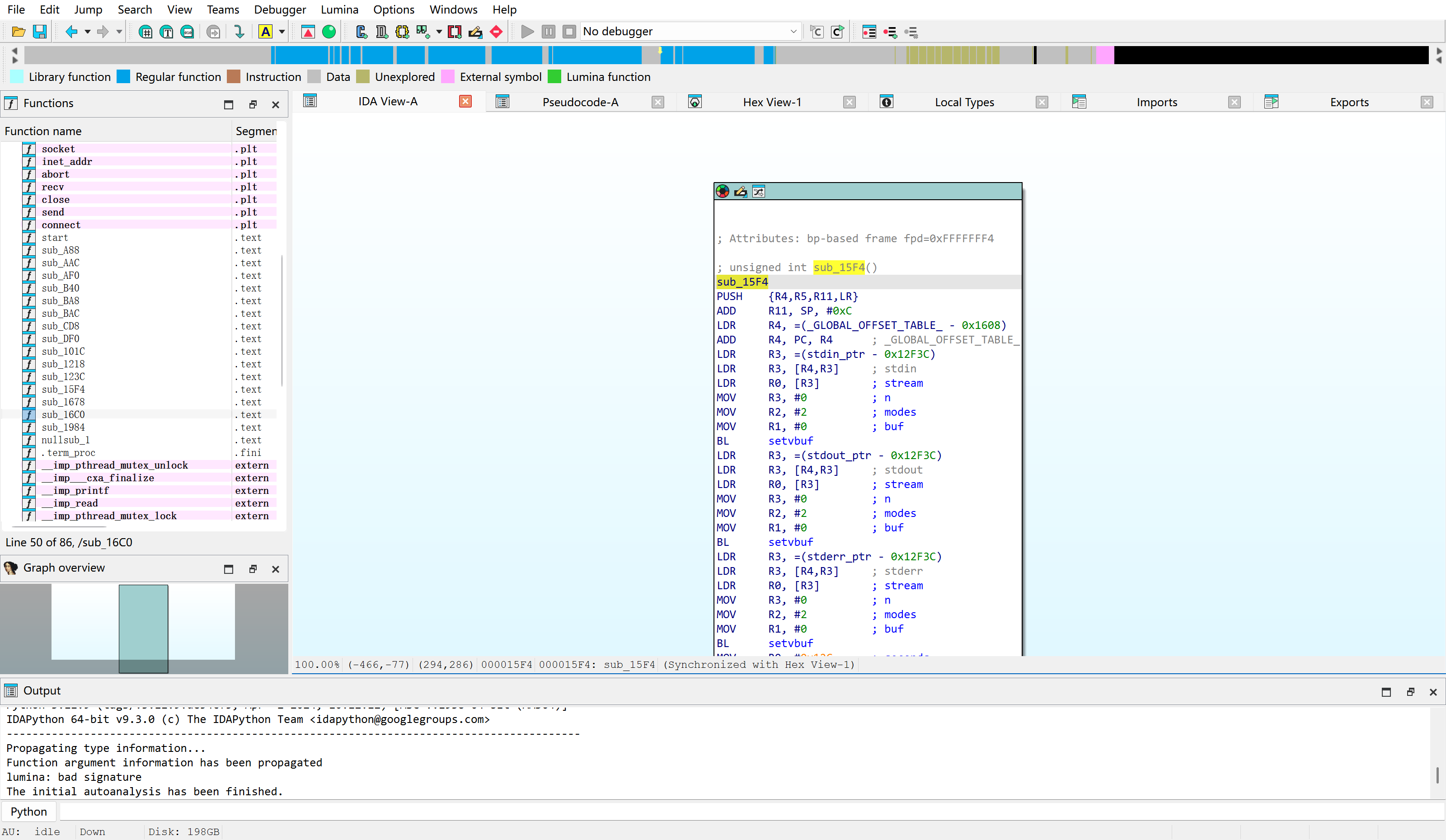Viewport: 1446px width, 840px height.
Task: Start the process with the play button
Action: pos(527,32)
